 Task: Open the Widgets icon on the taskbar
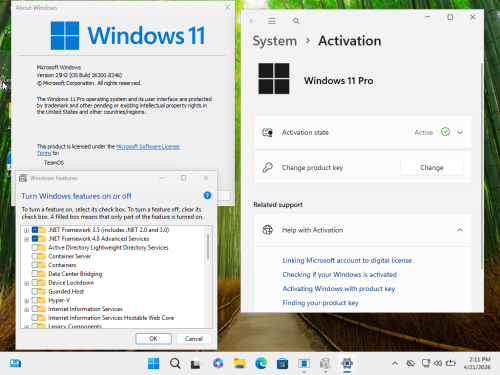click(15, 363)
